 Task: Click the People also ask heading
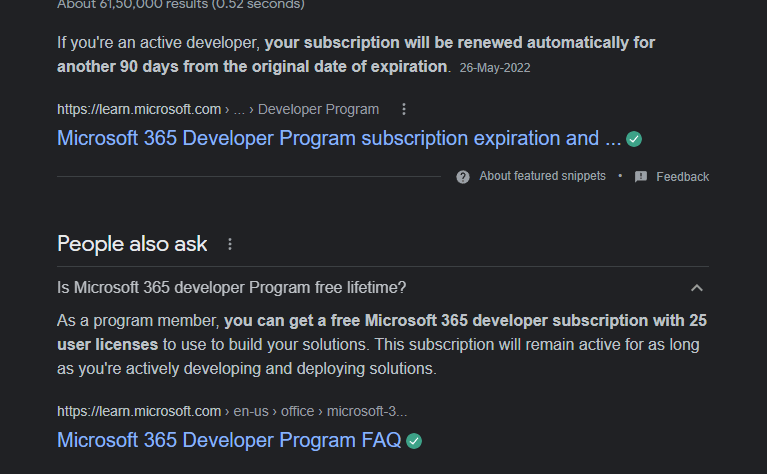[x=132, y=244]
